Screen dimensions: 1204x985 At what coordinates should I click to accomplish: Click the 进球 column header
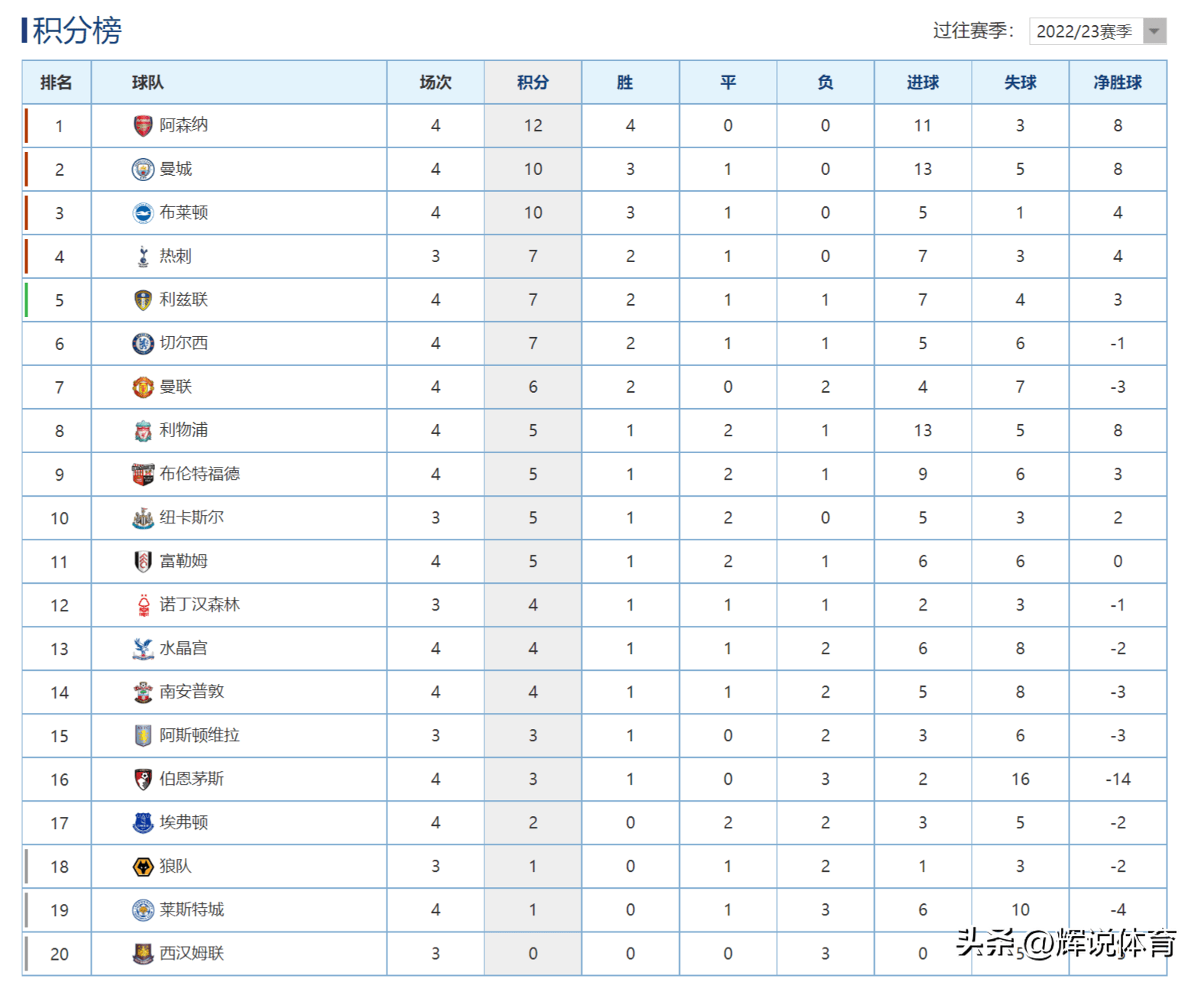click(x=923, y=82)
